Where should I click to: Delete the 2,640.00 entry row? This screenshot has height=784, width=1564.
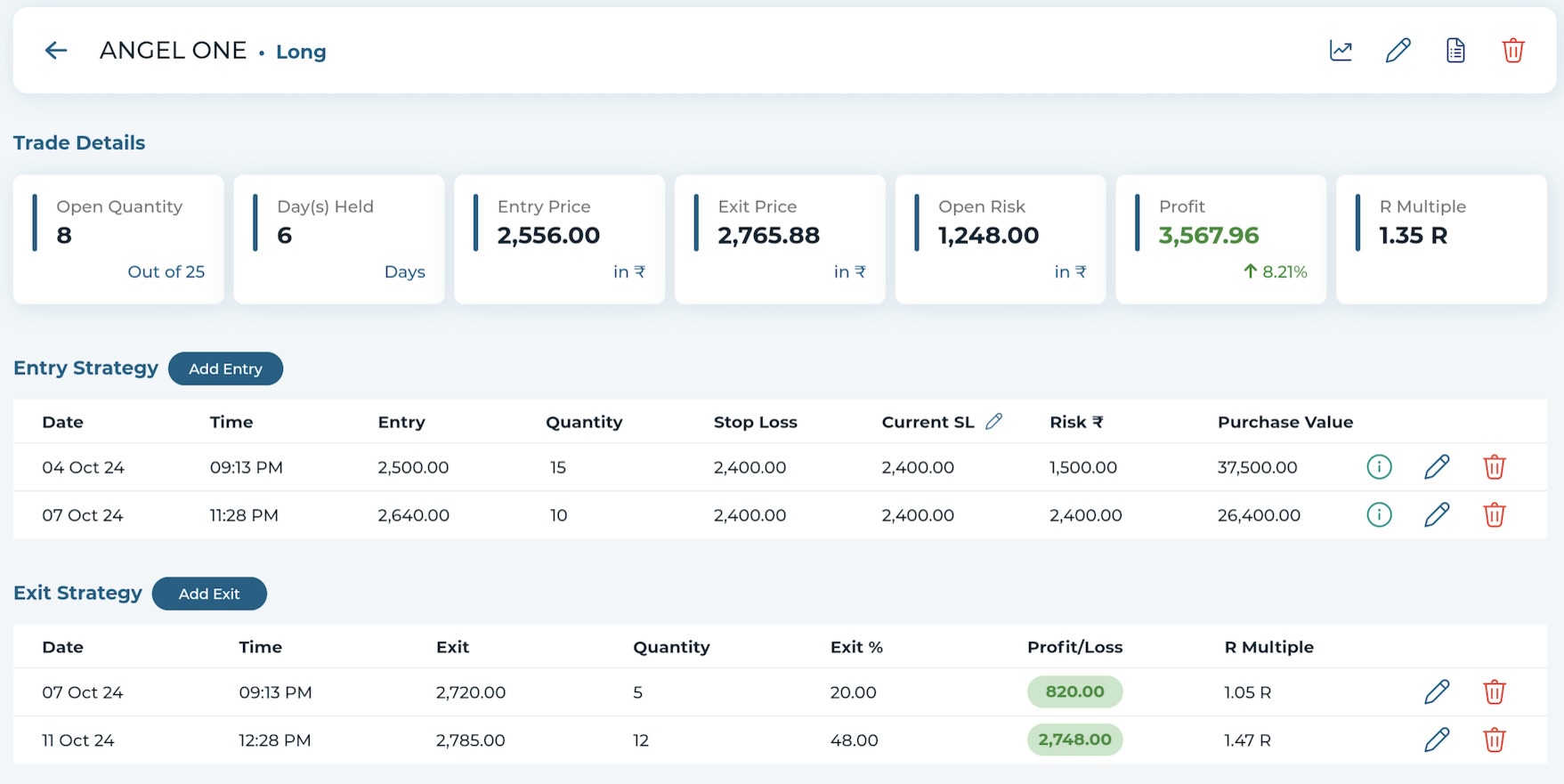pos(1495,514)
